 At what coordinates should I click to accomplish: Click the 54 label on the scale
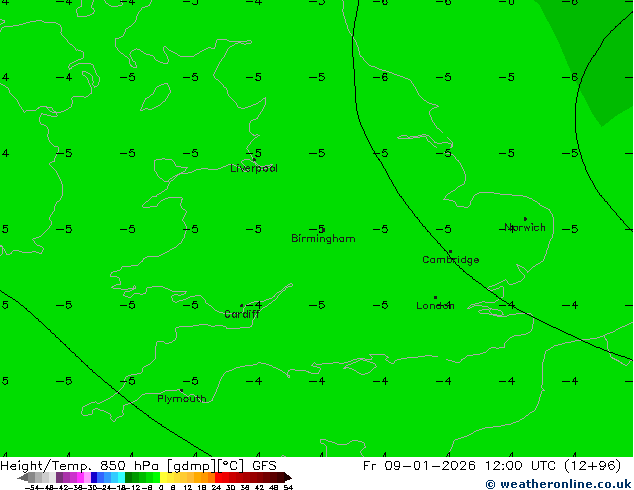pos(288,487)
